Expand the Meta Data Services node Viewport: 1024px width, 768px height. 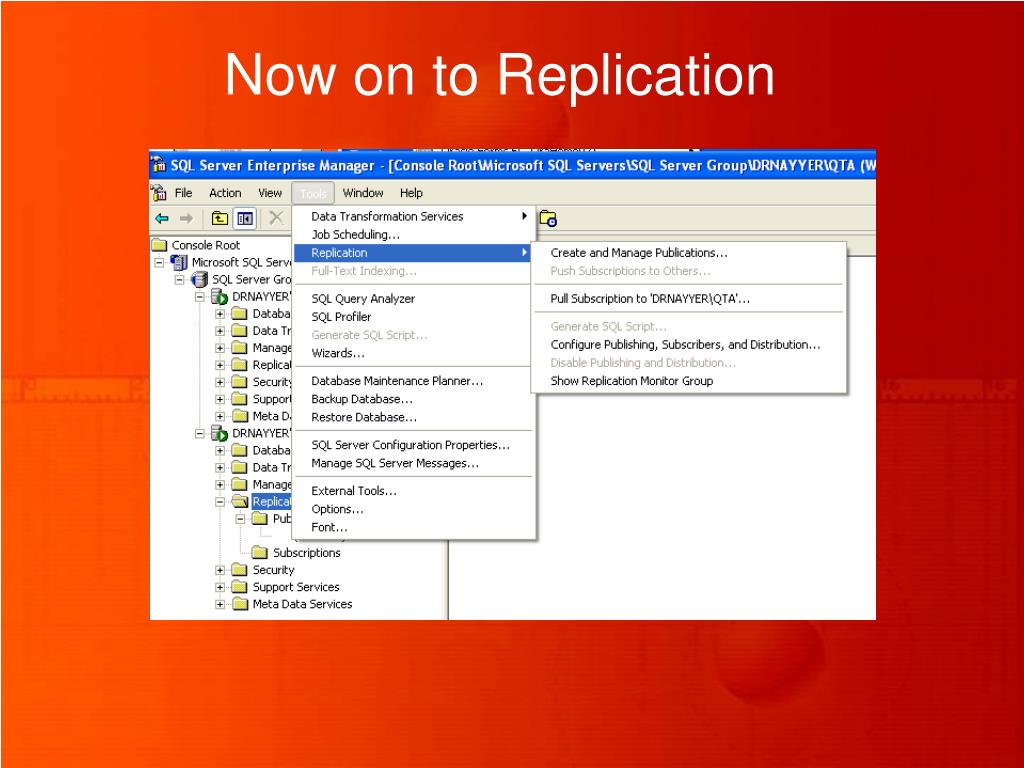(220, 604)
